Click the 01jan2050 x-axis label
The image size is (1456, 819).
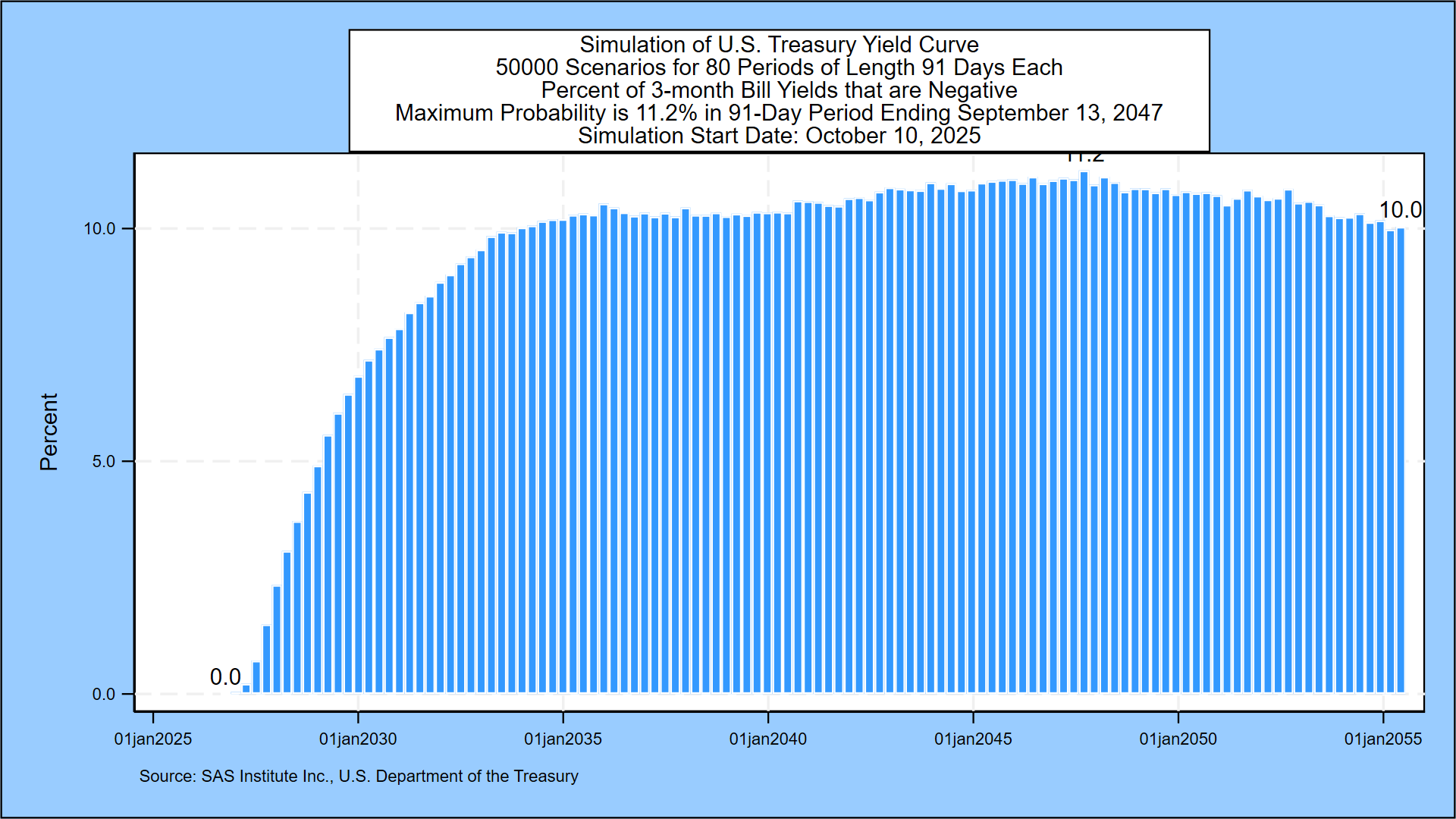pyautogui.click(x=1178, y=739)
